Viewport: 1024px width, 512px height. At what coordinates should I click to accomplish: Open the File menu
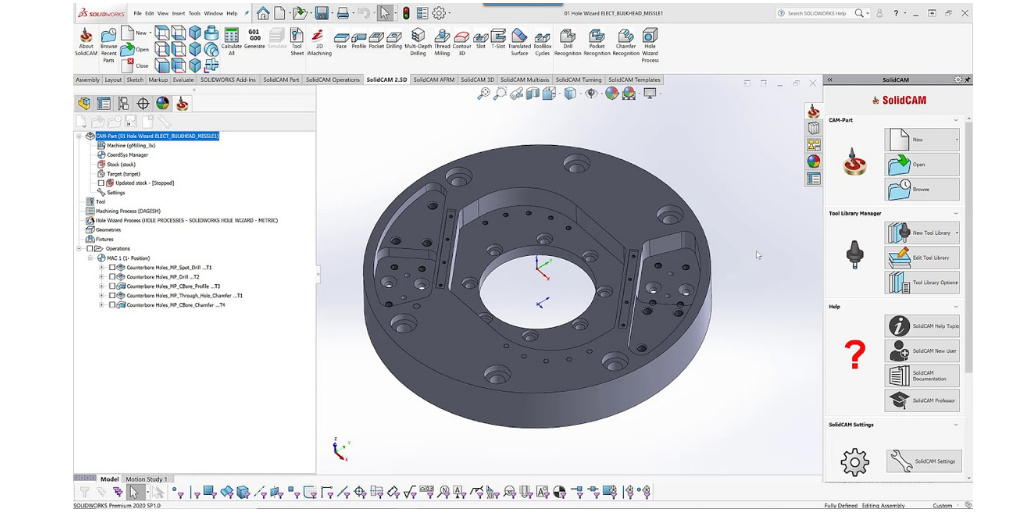point(137,13)
